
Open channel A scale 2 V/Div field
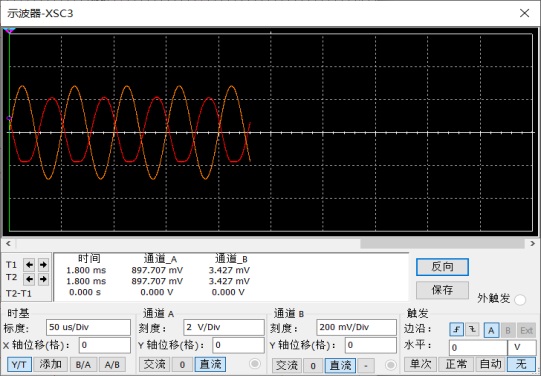coord(224,327)
